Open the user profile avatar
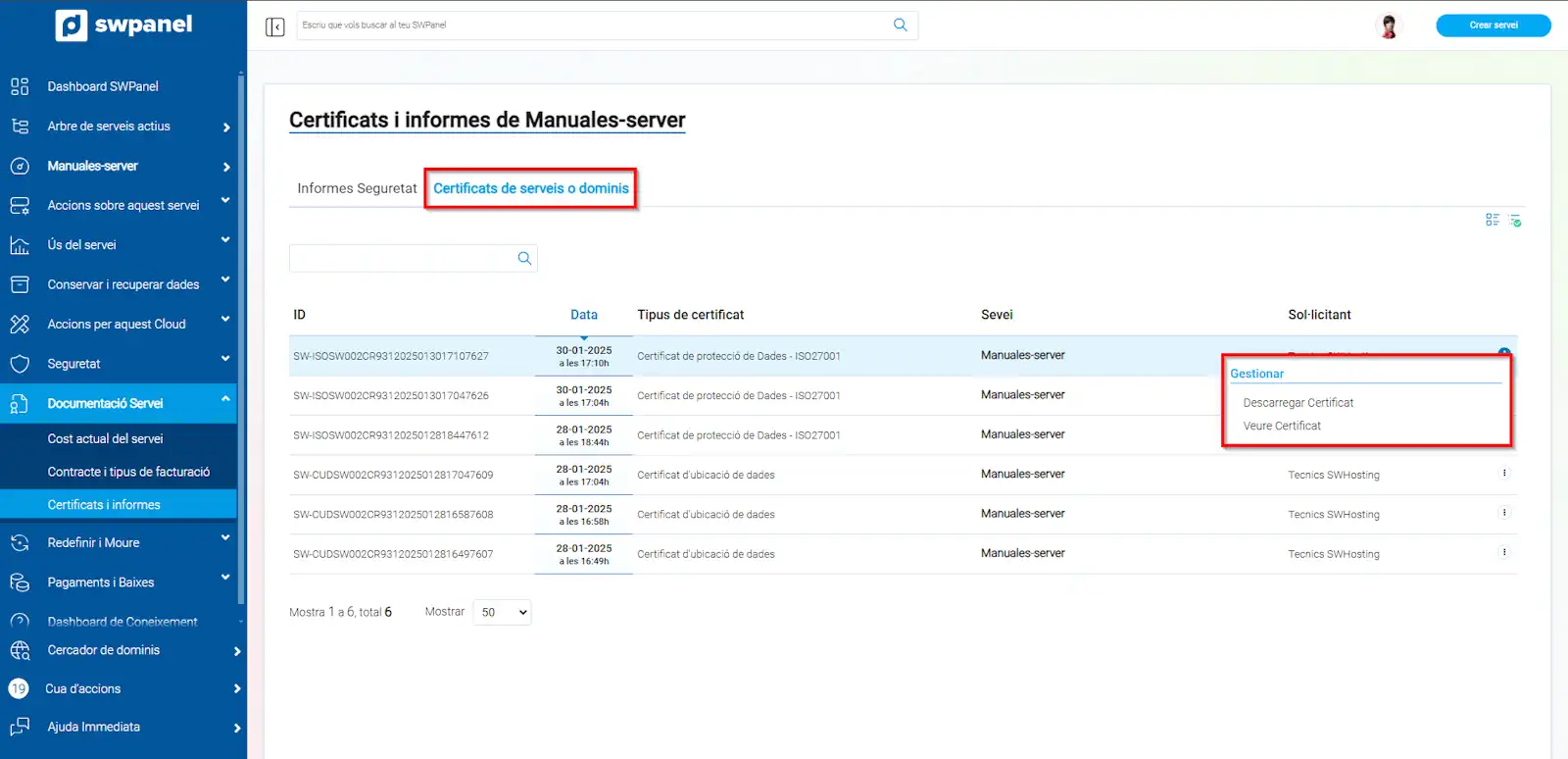This screenshot has height=759, width=1568. pyautogui.click(x=1388, y=26)
